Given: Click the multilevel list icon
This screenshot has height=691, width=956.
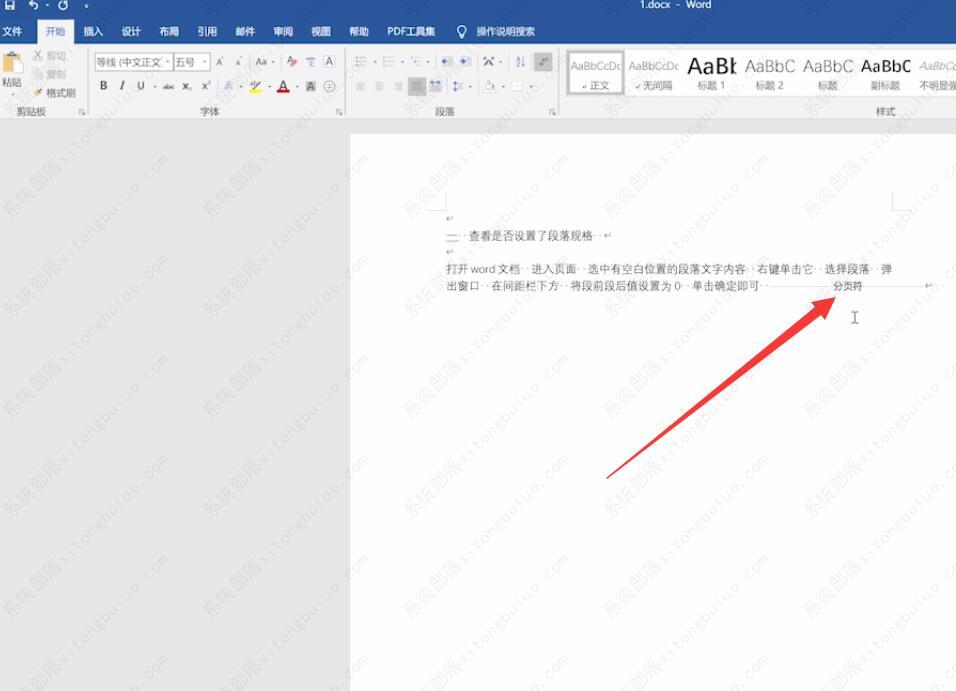Looking at the screenshot, I should pos(416,62).
